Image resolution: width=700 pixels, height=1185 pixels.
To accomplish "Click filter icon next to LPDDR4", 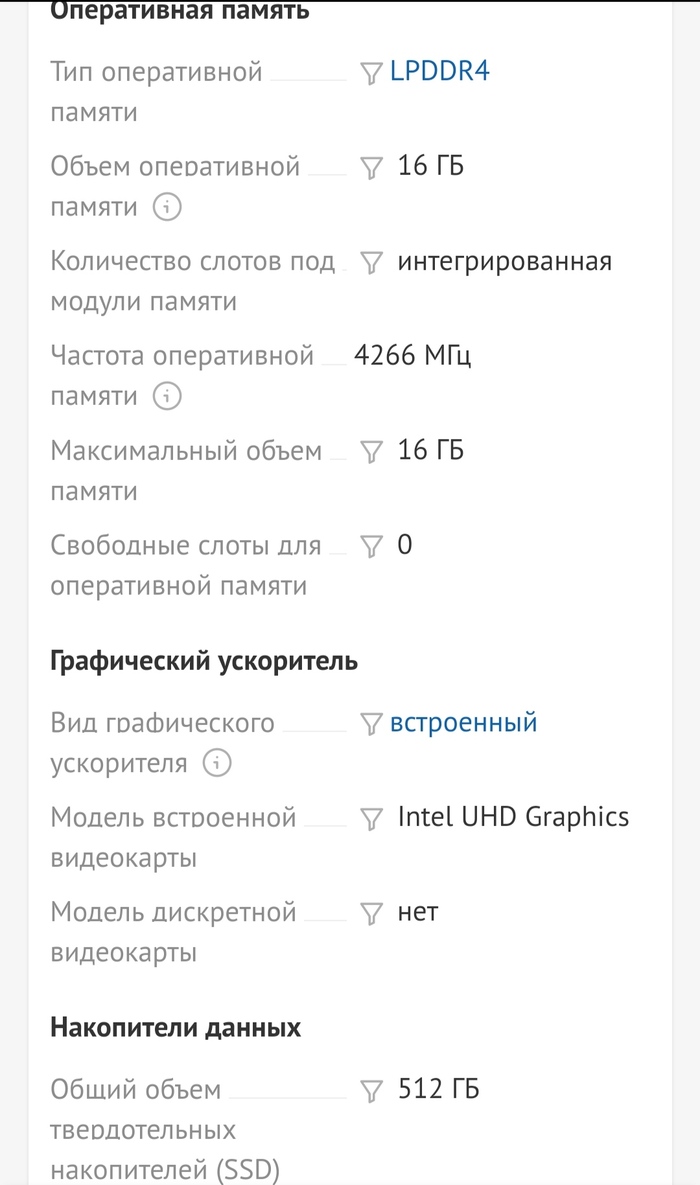I will coord(371,73).
